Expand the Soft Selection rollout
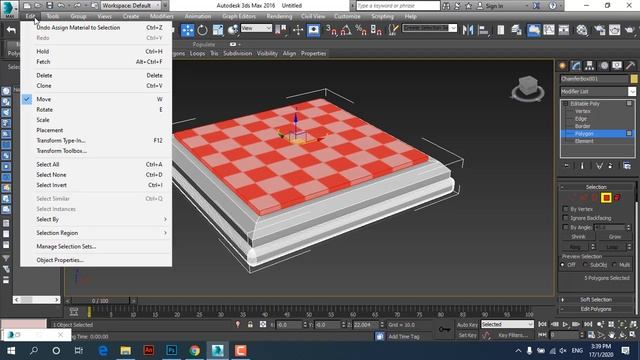The height and width of the screenshot is (360, 640). [596, 299]
